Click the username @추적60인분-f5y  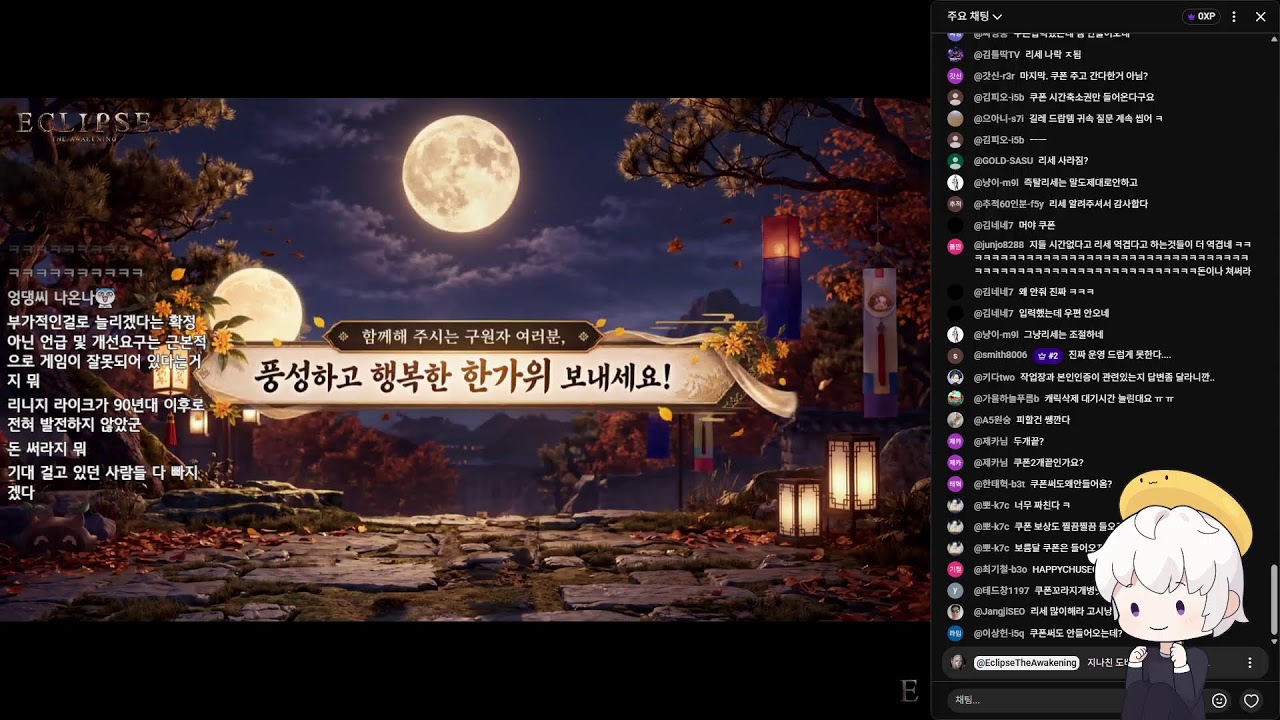1008,204
